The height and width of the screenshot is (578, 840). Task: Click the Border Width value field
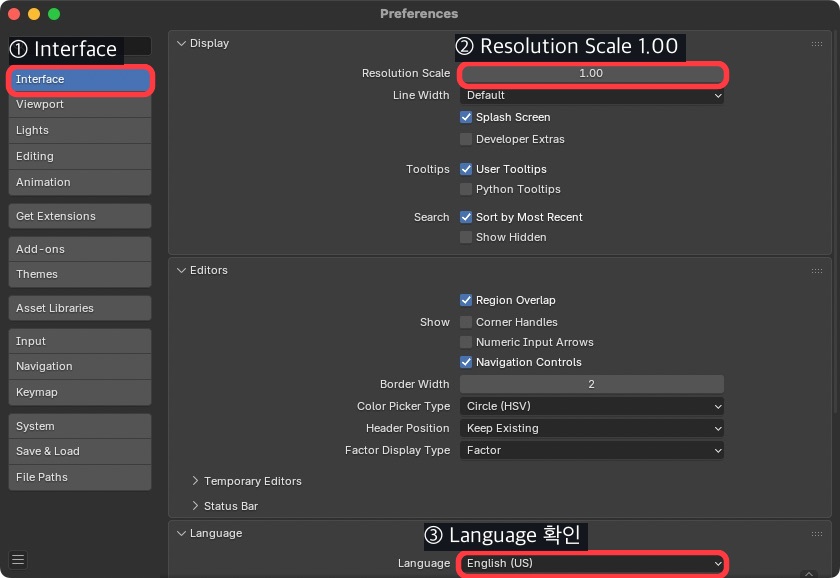[591, 385]
